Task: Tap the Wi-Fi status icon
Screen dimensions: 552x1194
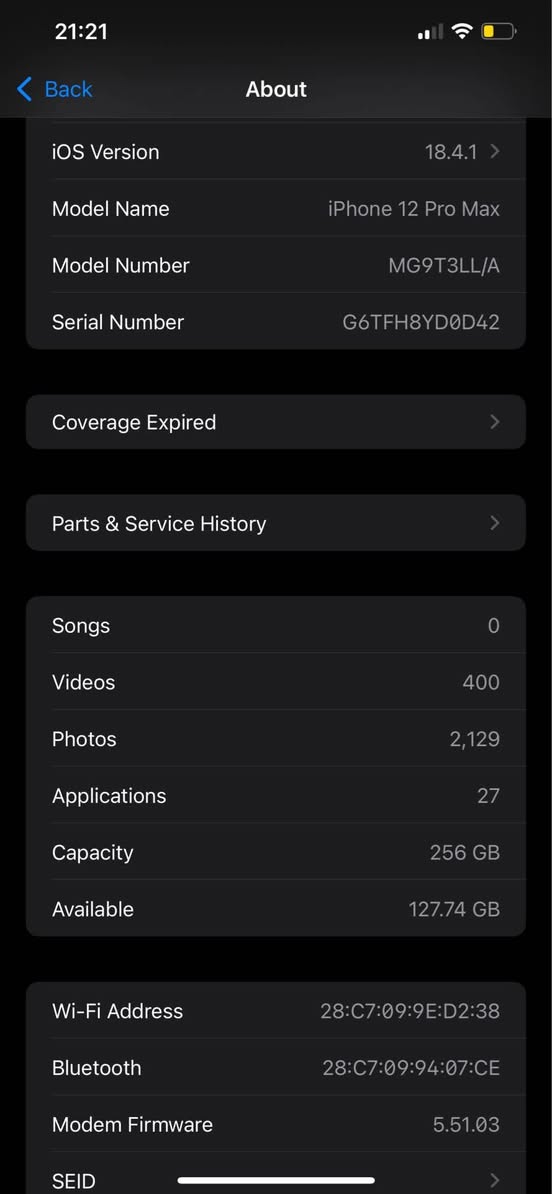Action: [x=461, y=31]
